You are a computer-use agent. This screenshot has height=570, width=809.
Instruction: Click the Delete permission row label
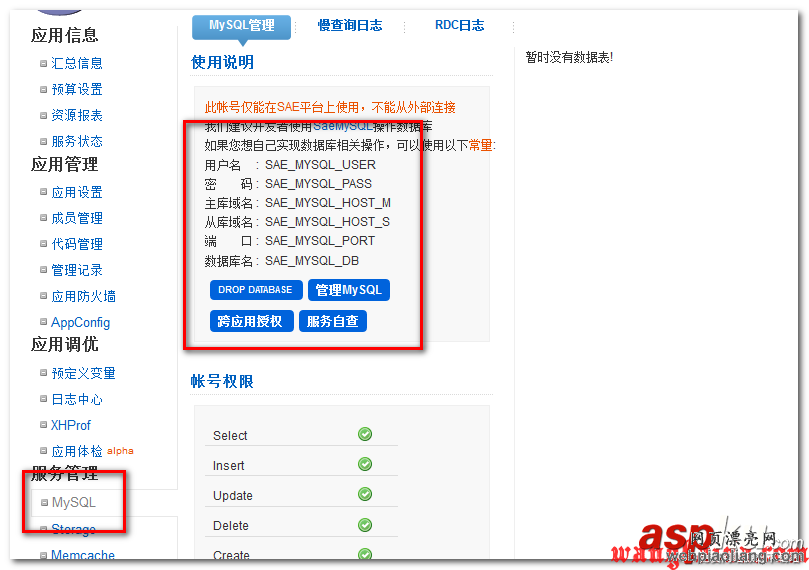pyautogui.click(x=231, y=526)
